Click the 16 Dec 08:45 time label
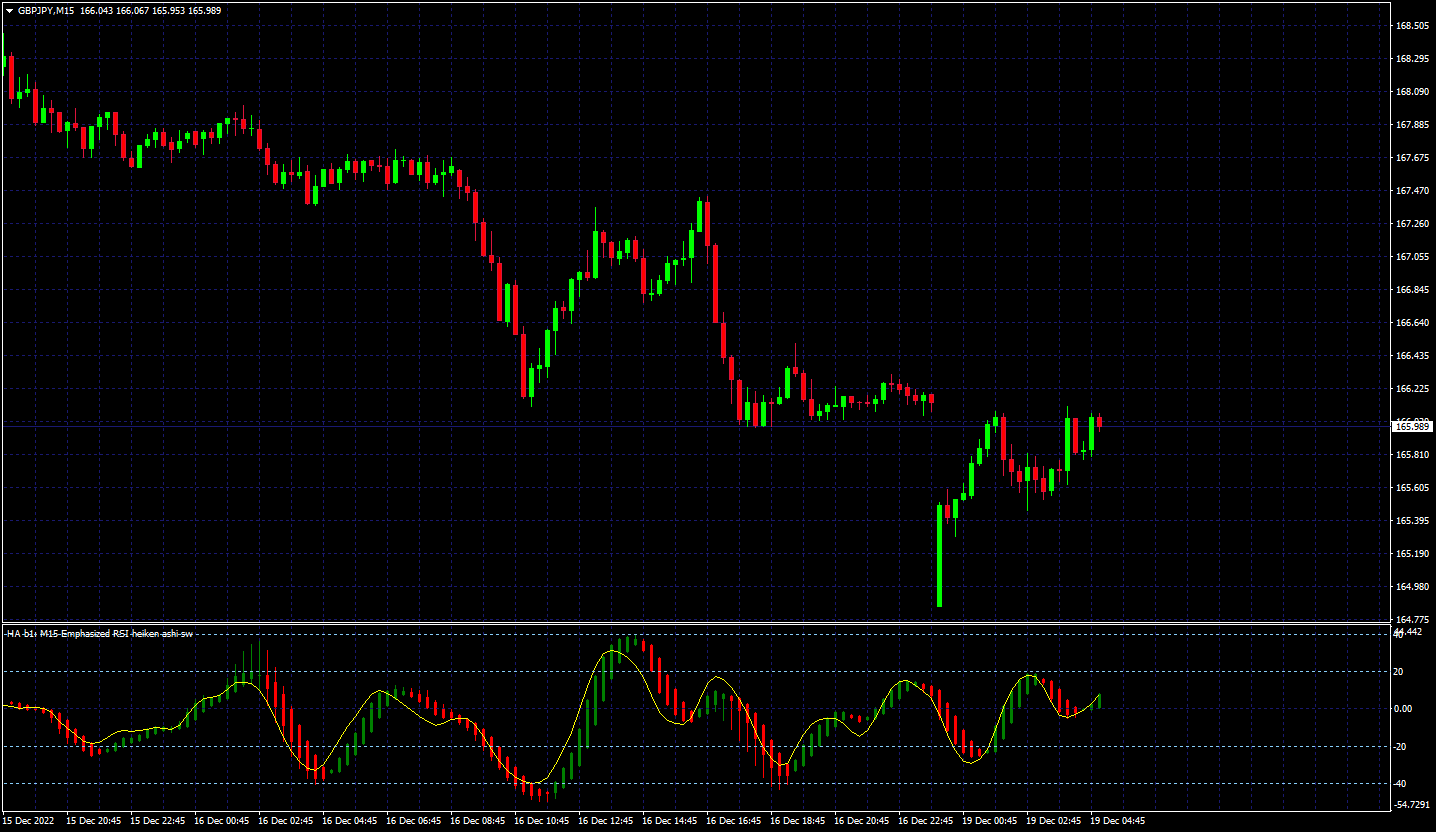This screenshot has height=832, width=1436. [x=478, y=821]
